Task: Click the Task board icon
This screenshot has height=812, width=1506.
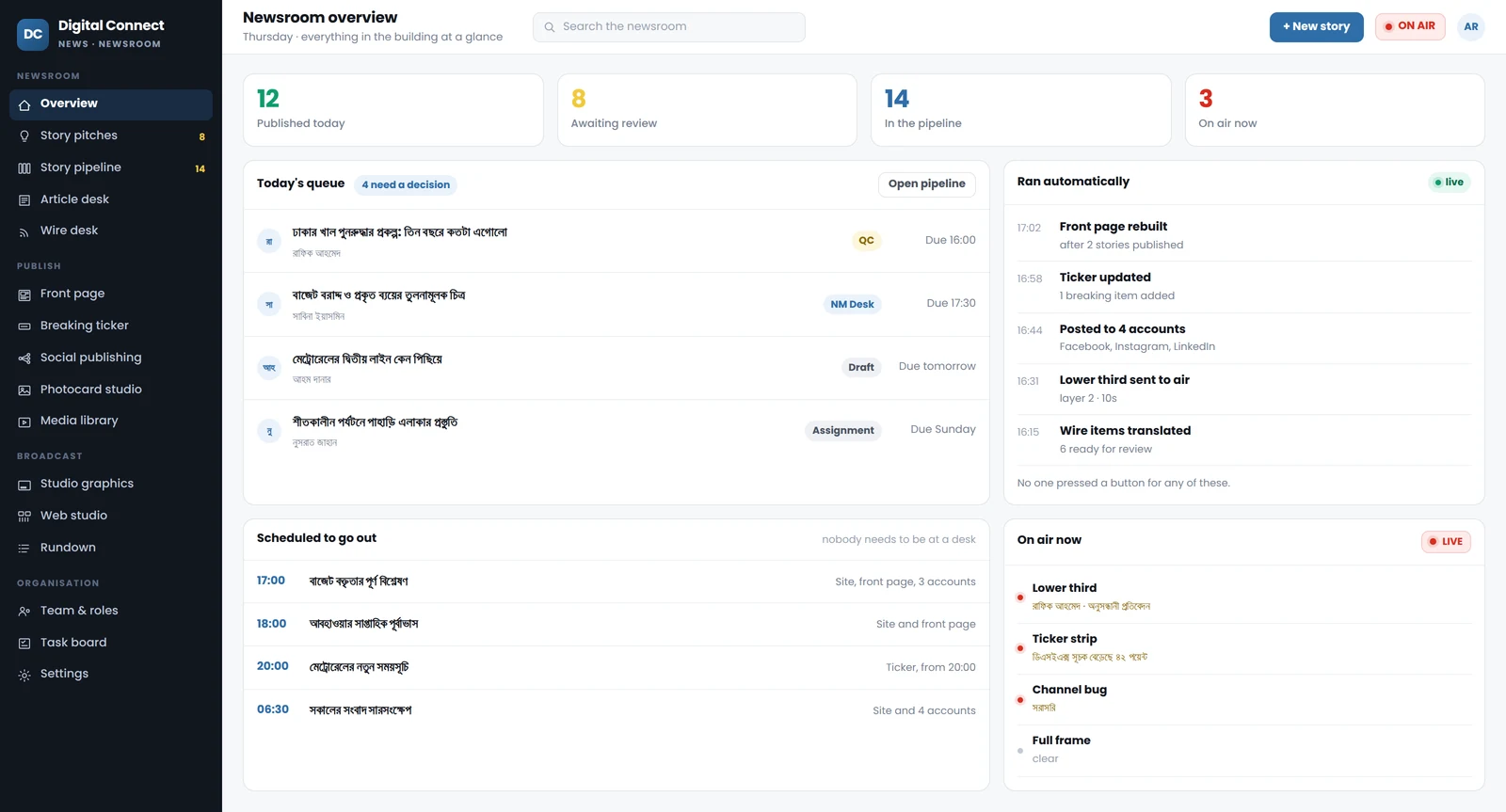Action: [24, 644]
